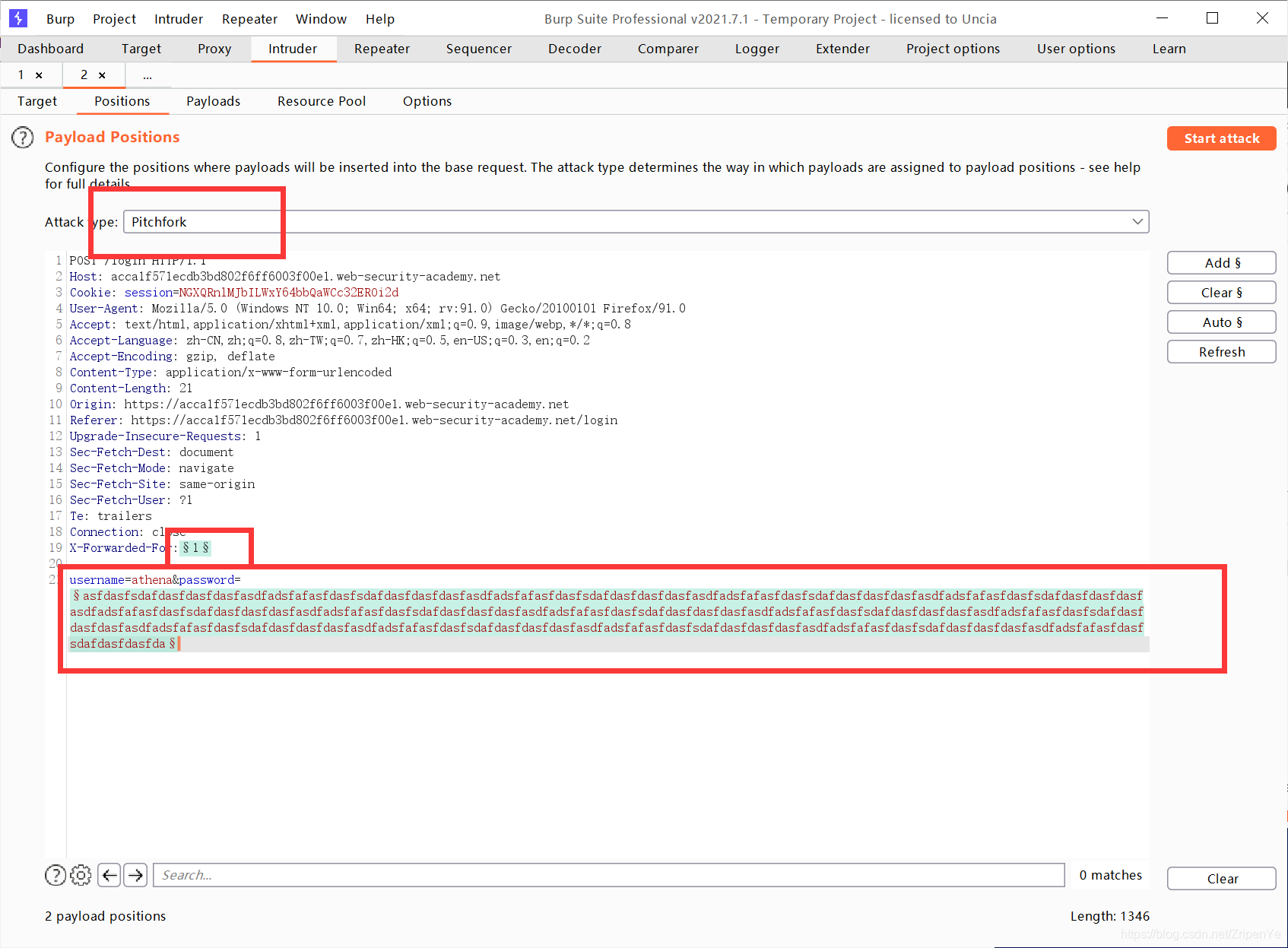Screen dimensions: 1288x948
Task: Open the Payloads sub-tab
Action: pos(214,101)
